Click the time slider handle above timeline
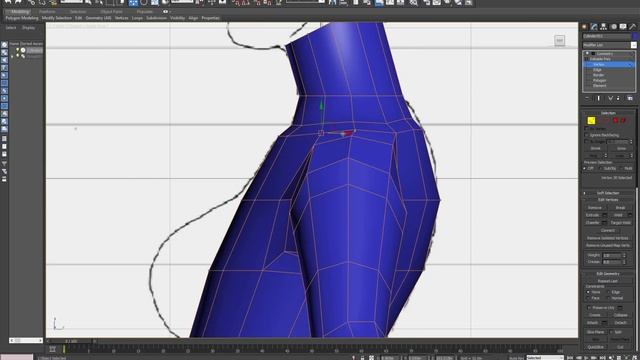 [x=71, y=341]
